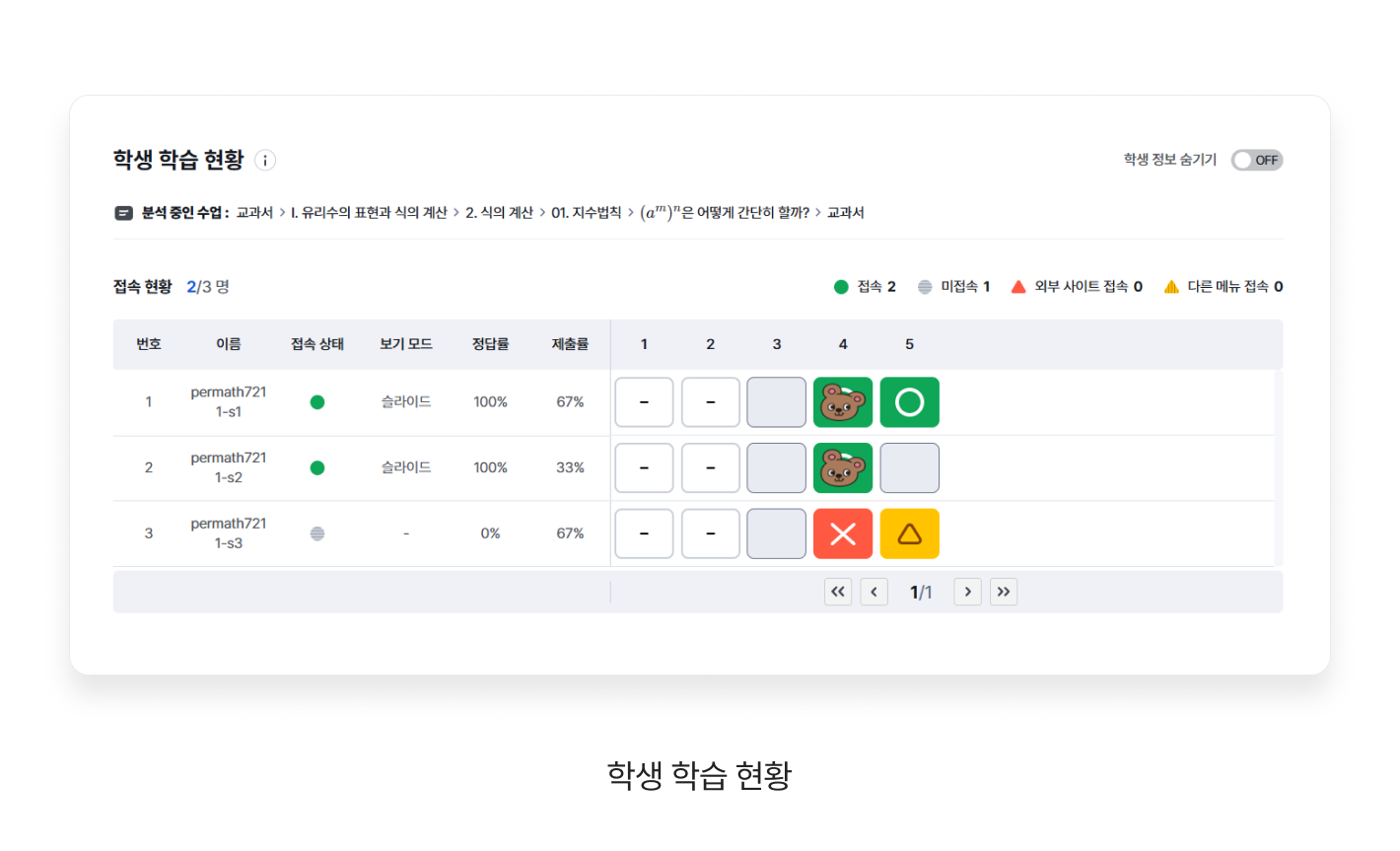Click bear icon for student 1 question 4

pos(843,402)
